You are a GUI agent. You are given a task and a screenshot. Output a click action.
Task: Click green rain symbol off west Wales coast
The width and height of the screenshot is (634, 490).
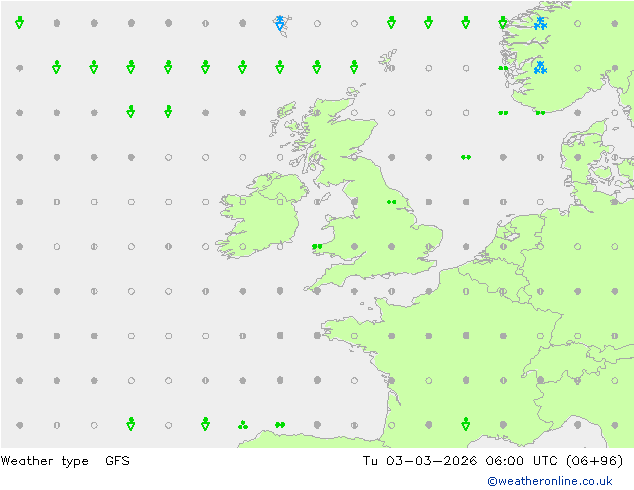317,246
